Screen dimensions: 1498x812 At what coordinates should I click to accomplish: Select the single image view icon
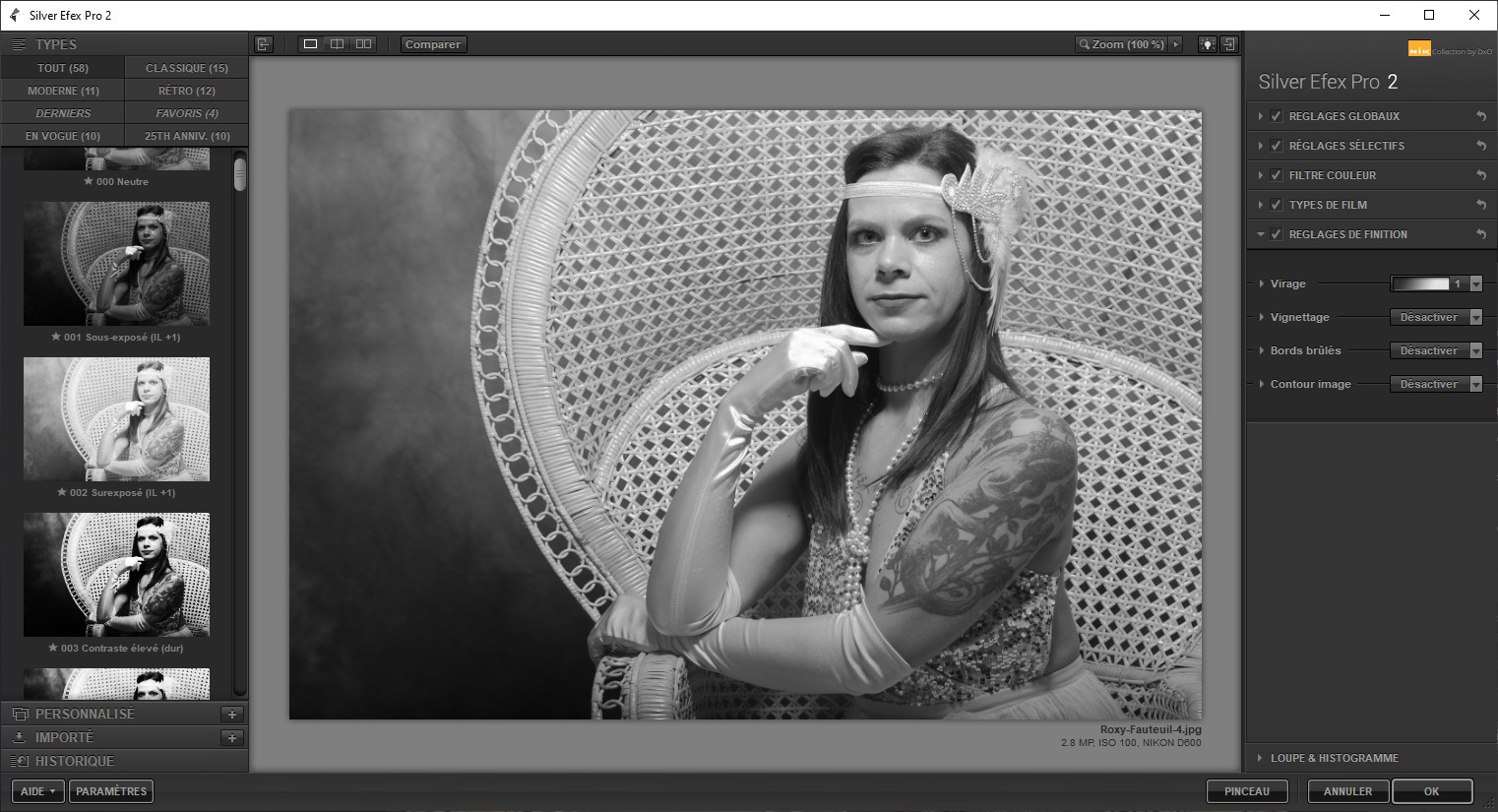[x=310, y=43]
